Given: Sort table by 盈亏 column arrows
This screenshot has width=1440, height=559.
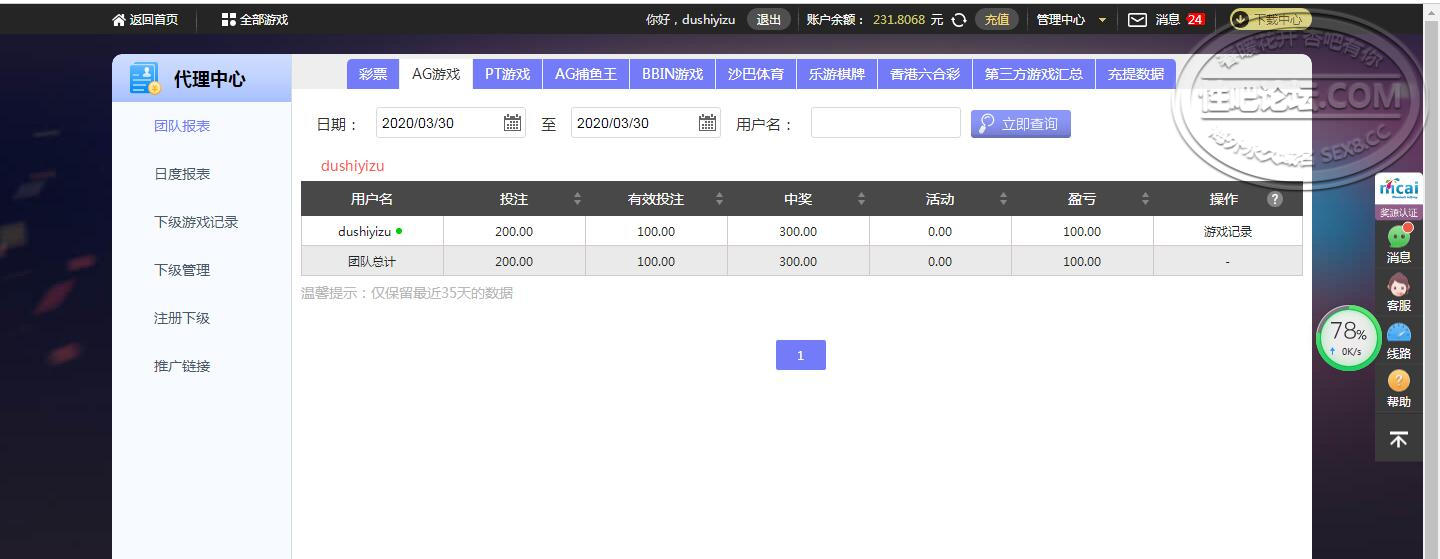Looking at the screenshot, I should [1145, 199].
